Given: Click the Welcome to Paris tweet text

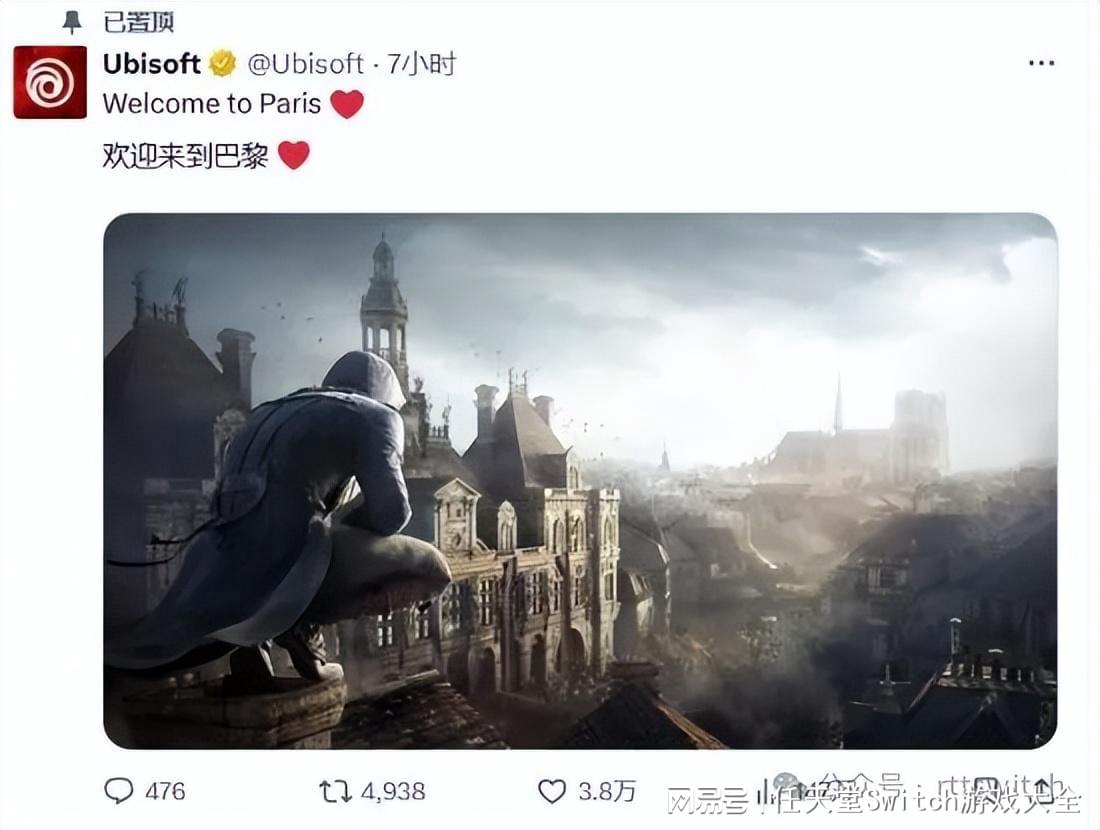Looking at the screenshot, I should coord(212,104).
